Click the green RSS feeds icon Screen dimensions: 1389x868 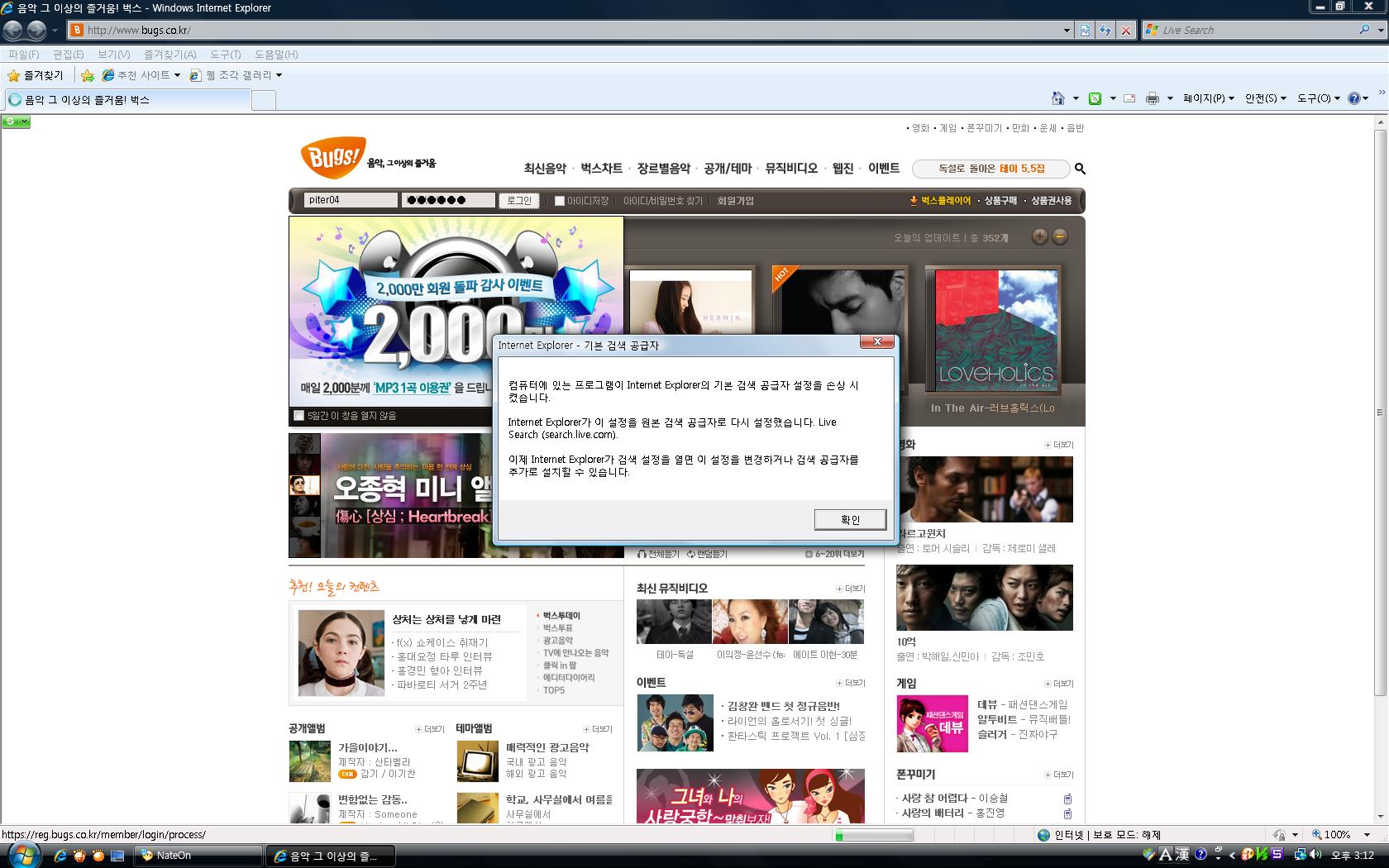1095,98
